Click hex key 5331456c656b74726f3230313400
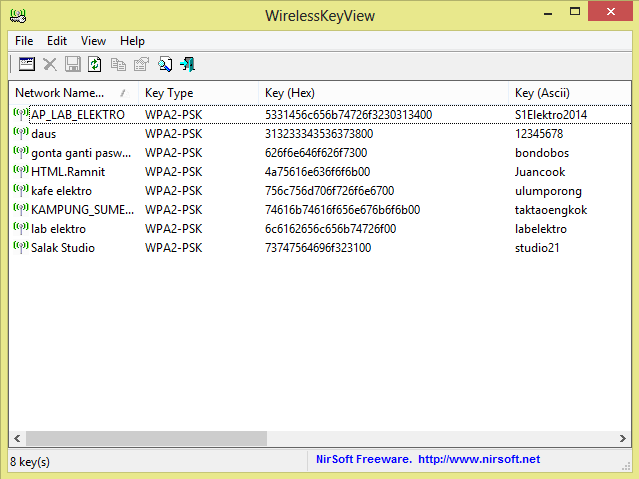This screenshot has width=639, height=479. (348, 115)
